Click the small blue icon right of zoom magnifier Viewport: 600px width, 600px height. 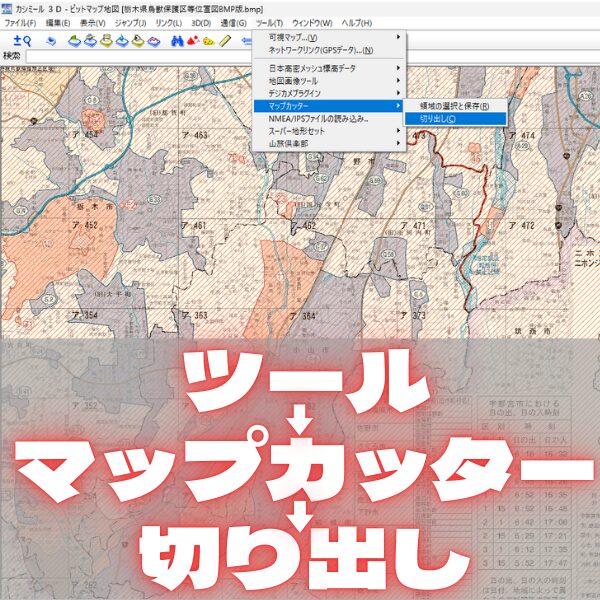pos(50,41)
